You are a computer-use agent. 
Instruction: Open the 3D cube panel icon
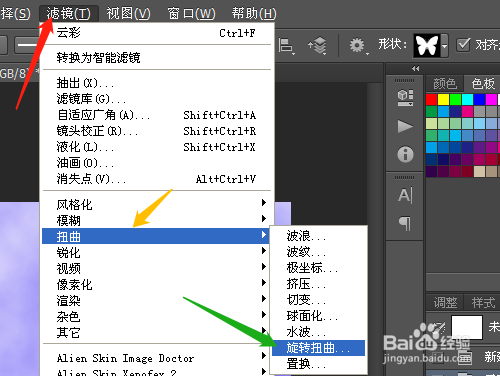coord(405,98)
